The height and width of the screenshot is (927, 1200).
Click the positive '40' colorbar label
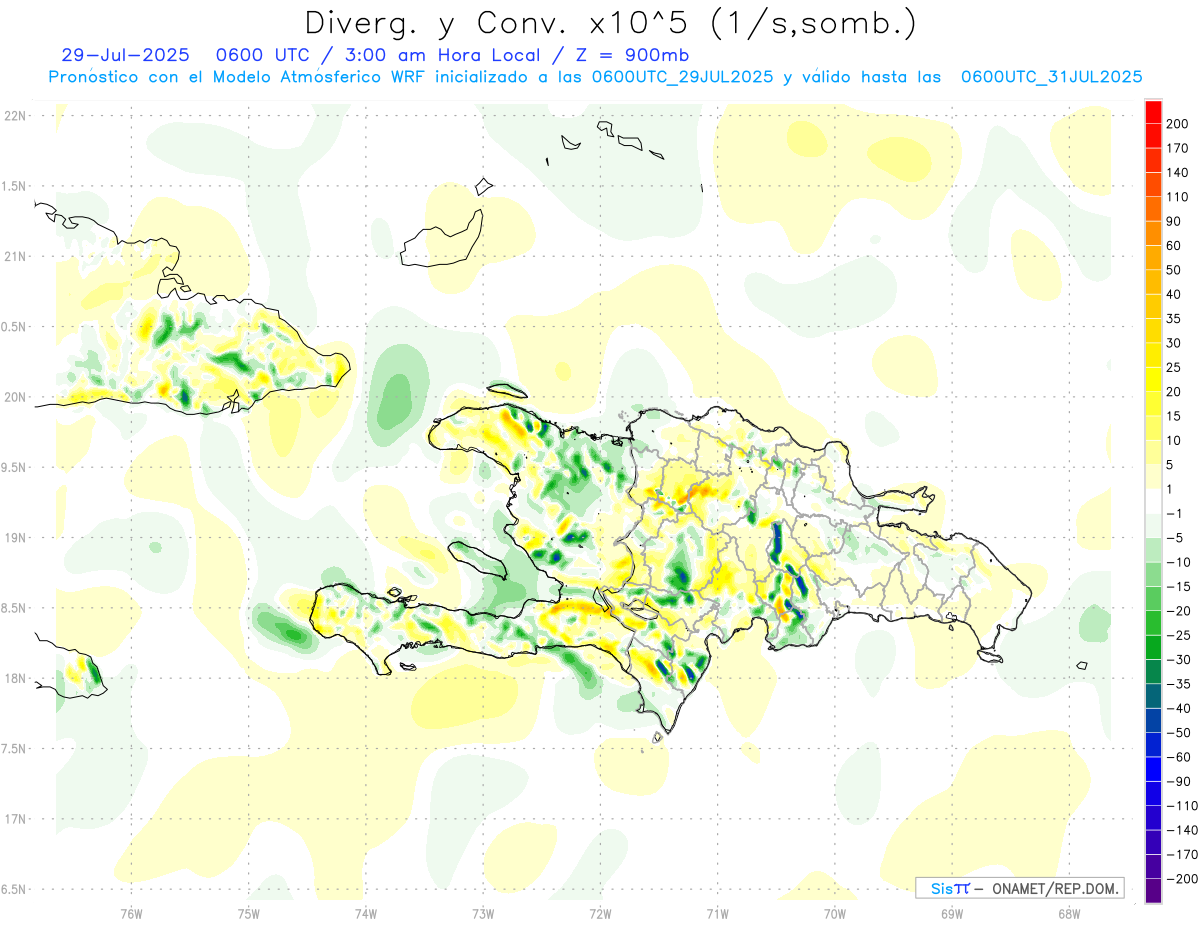point(1174,295)
